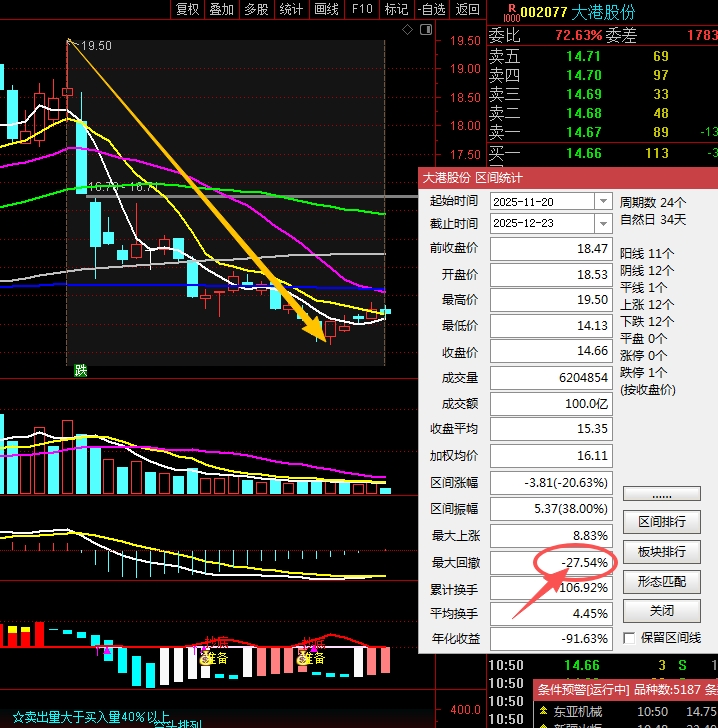Click the 卖五 price 14.71
718x728 pixels.
point(583,57)
